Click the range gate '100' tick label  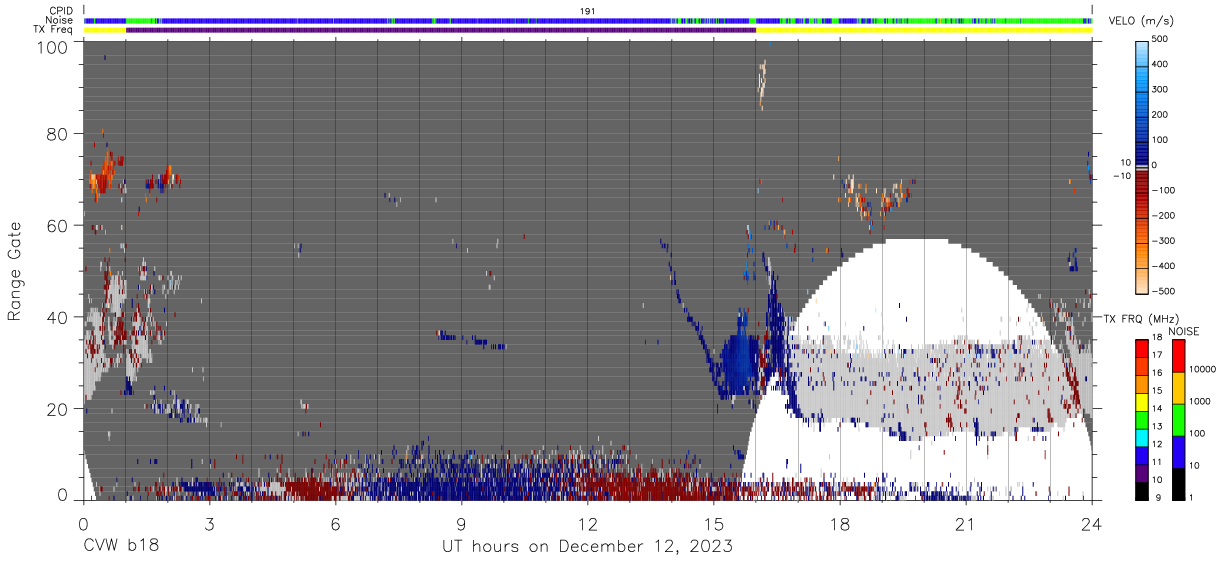tap(52, 47)
